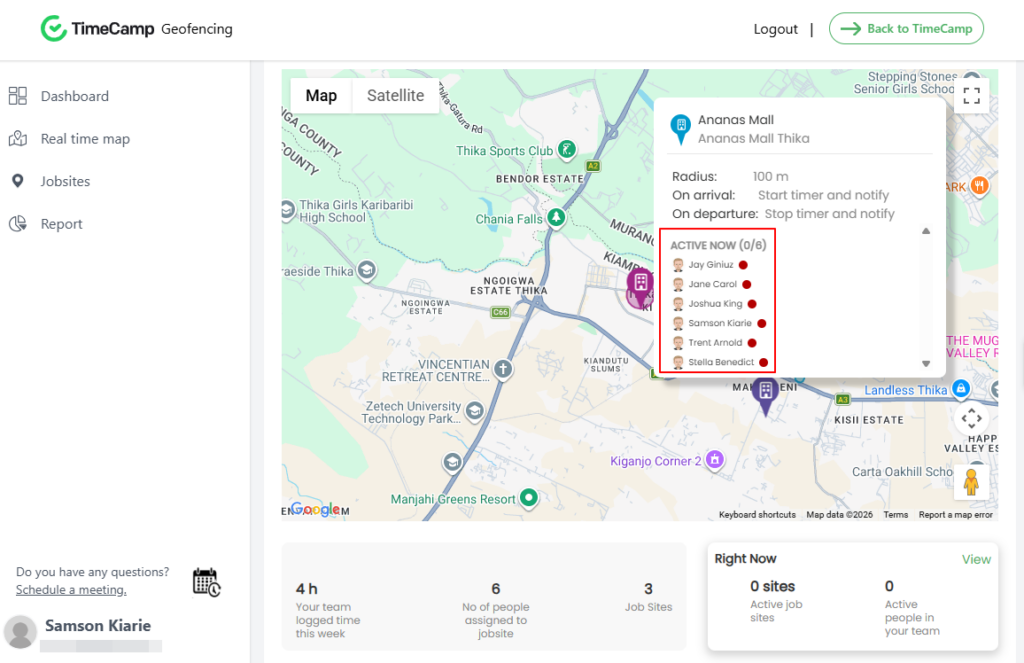
Task: Select Samson Kiarie in active list
Action: (x=719, y=323)
